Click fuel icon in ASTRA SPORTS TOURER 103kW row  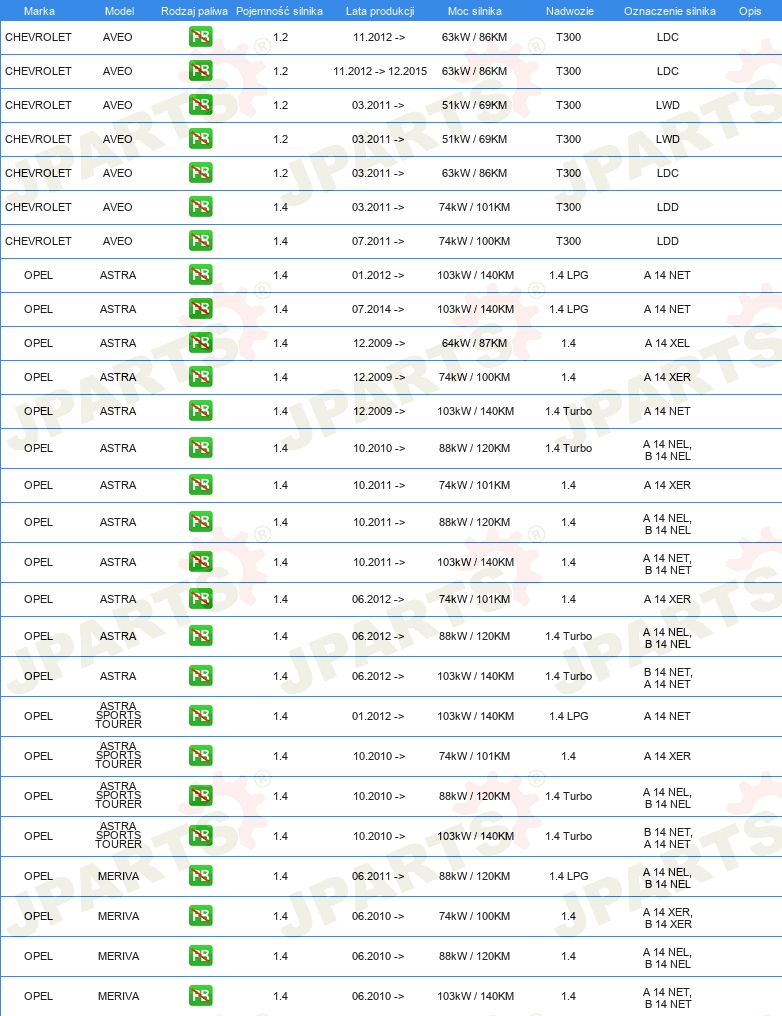click(x=201, y=836)
